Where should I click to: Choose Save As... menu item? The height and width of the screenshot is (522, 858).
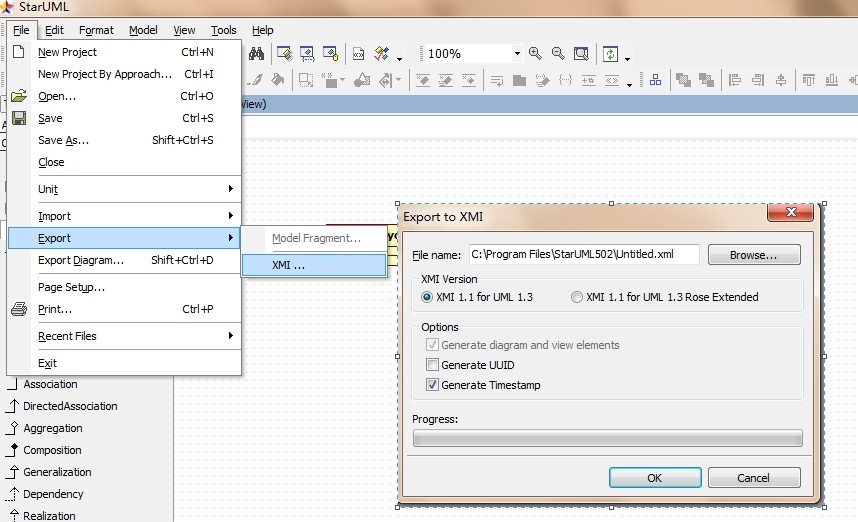[x=124, y=140]
